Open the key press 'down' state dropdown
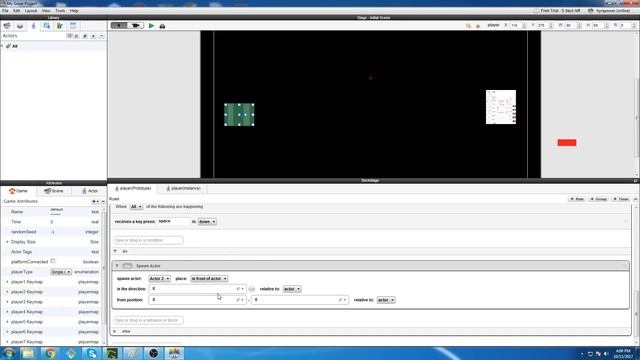Image resolution: width=640 pixels, height=360 pixels. 207,222
